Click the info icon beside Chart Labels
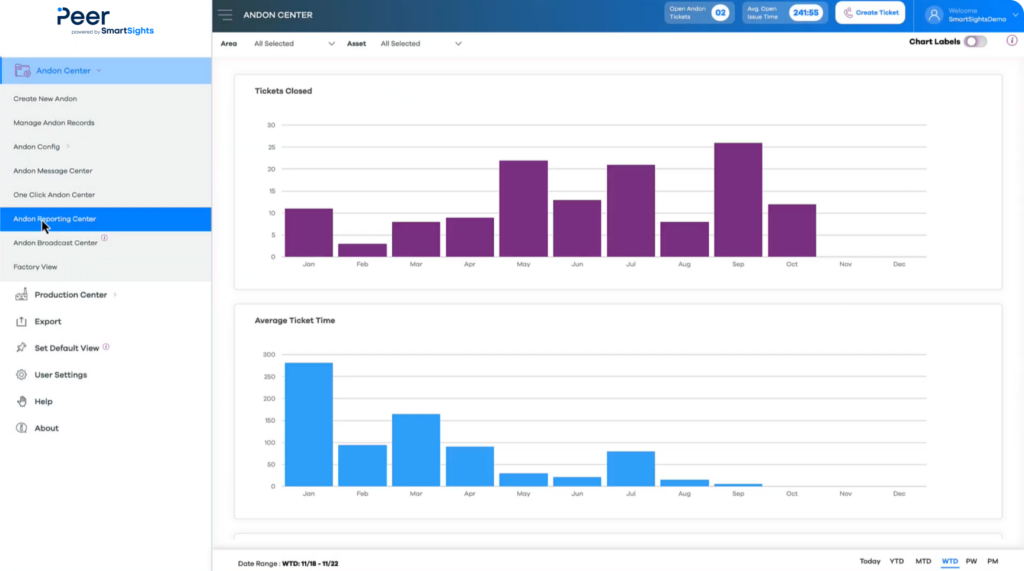 click(1011, 41)
